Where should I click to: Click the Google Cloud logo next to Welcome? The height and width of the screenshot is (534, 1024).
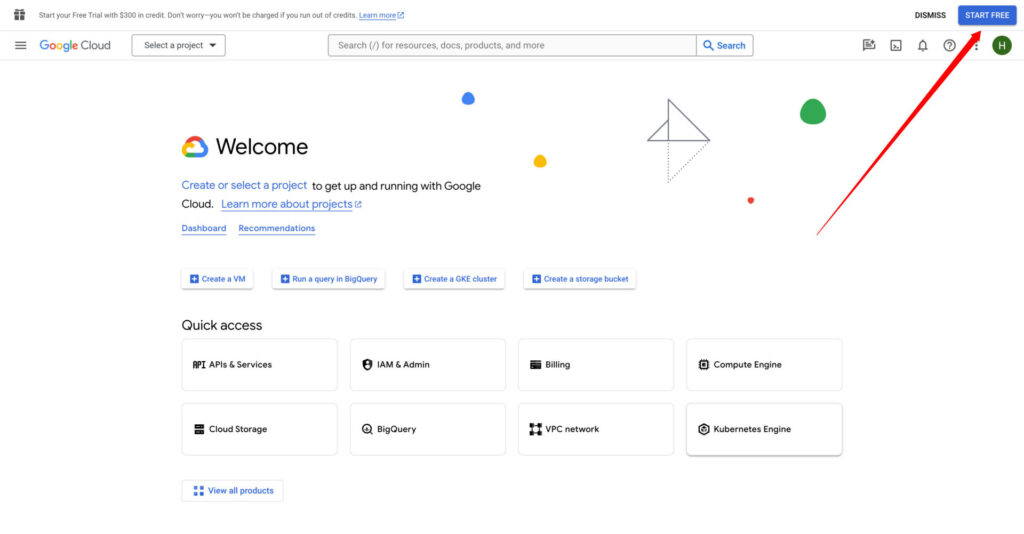point(195,147)
